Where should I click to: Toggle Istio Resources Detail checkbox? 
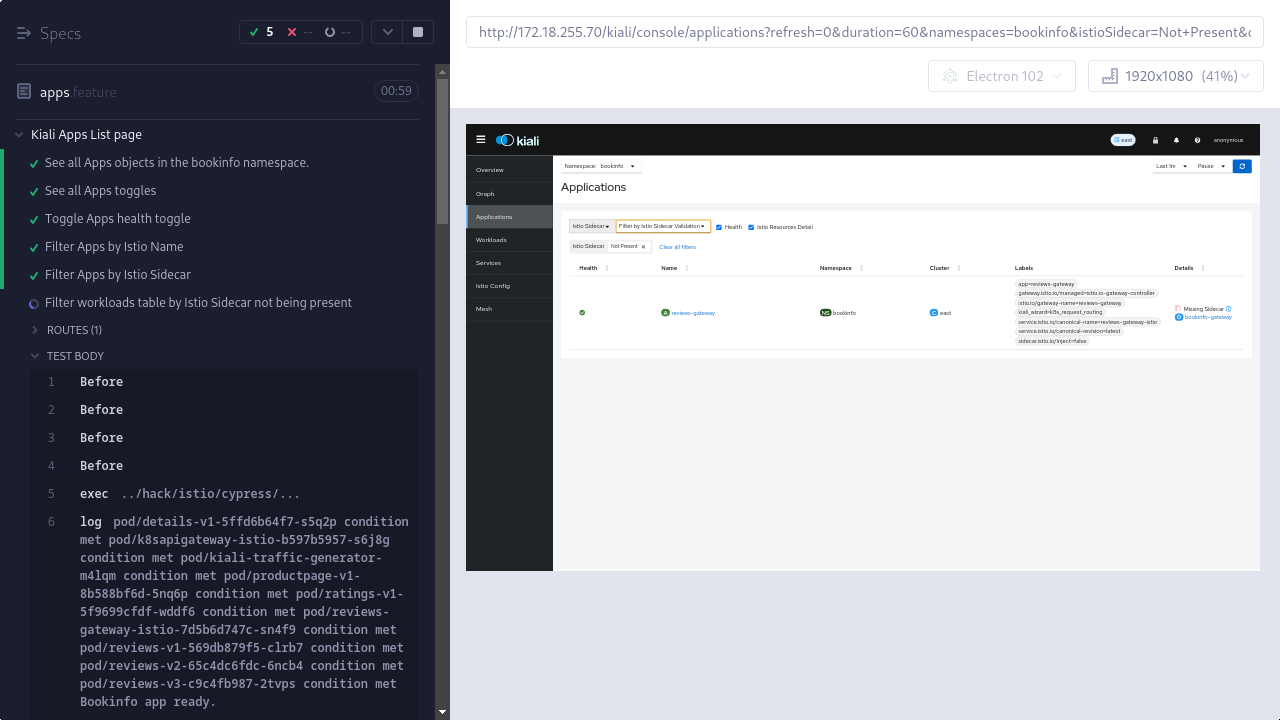point(751,227)
